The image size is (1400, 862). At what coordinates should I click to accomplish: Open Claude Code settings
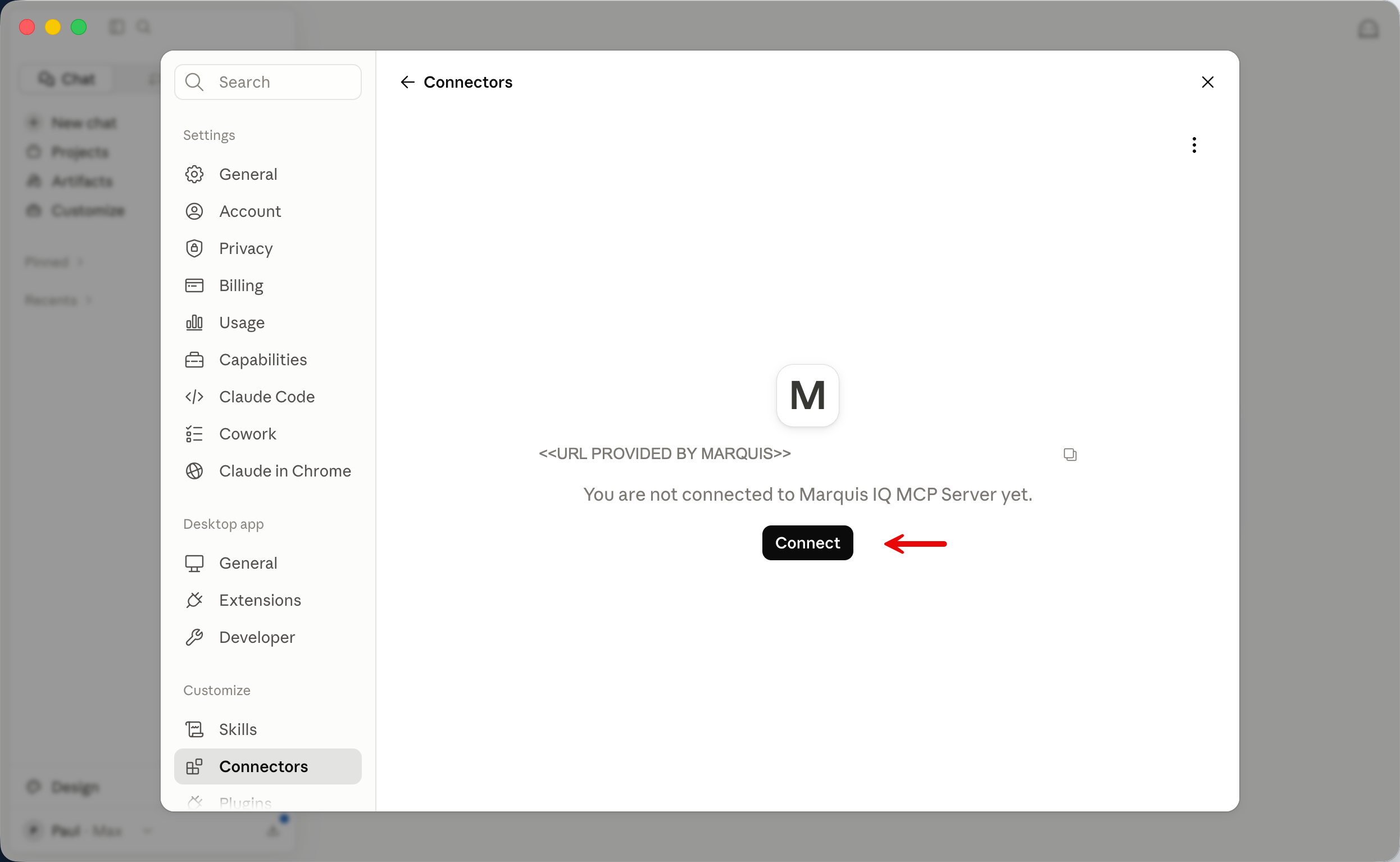(x=268, y=397)
